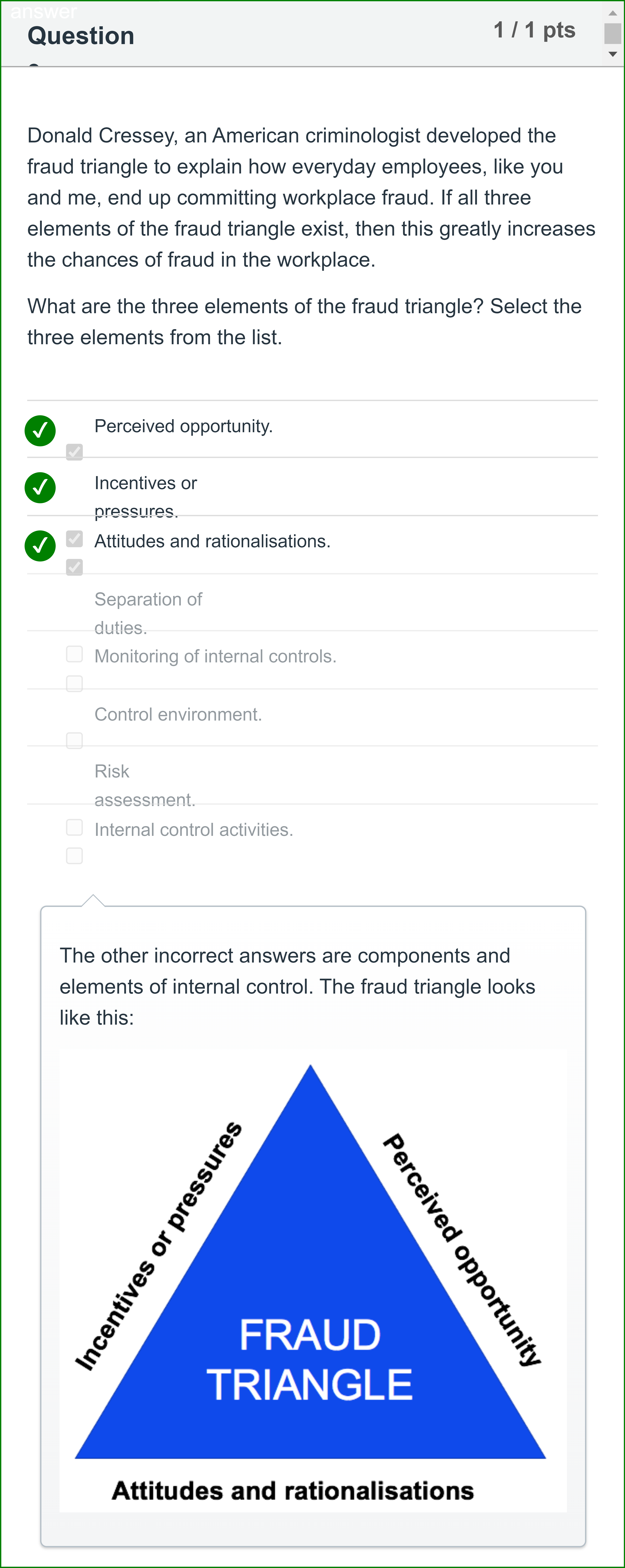Click the green tick next to Attitudes and rationalisations option

40,545
